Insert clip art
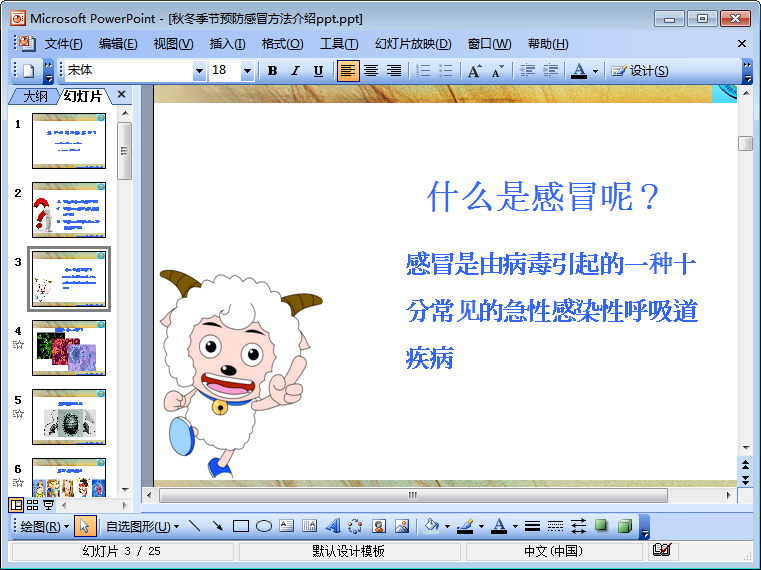 379,526
